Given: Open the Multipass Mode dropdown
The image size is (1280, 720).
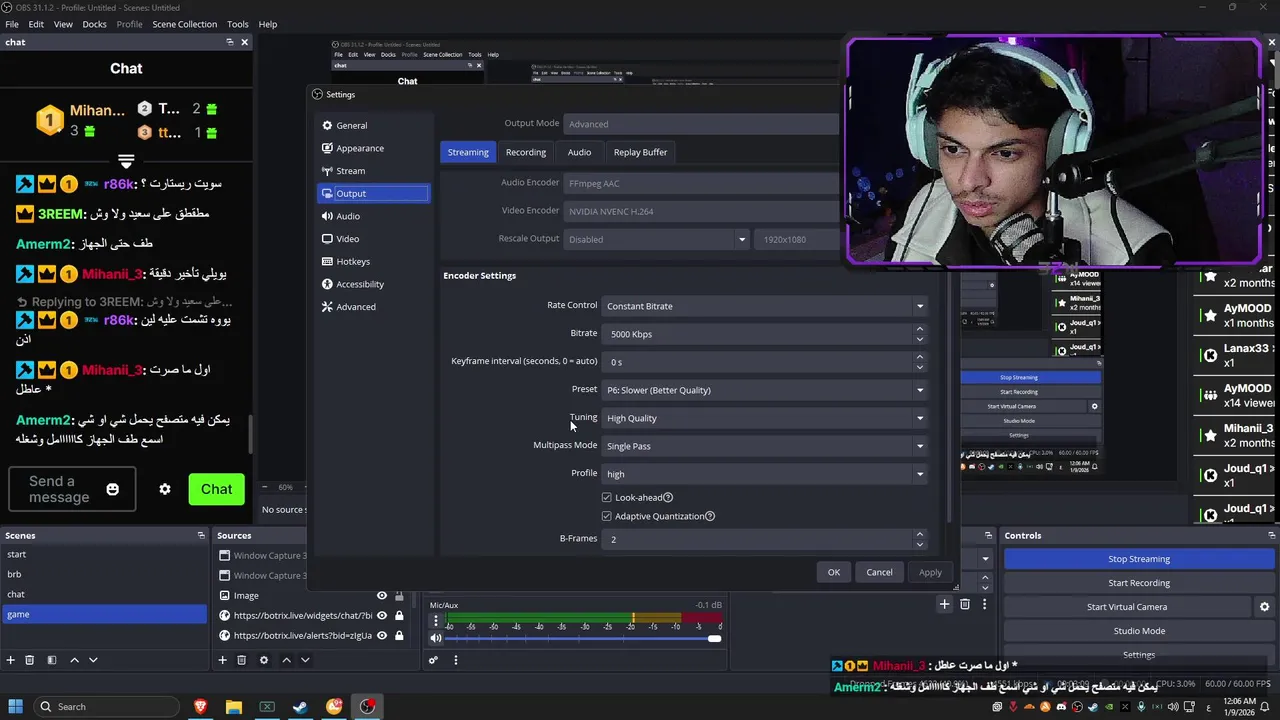Looking at the screenshot, I should coord(765,446).
